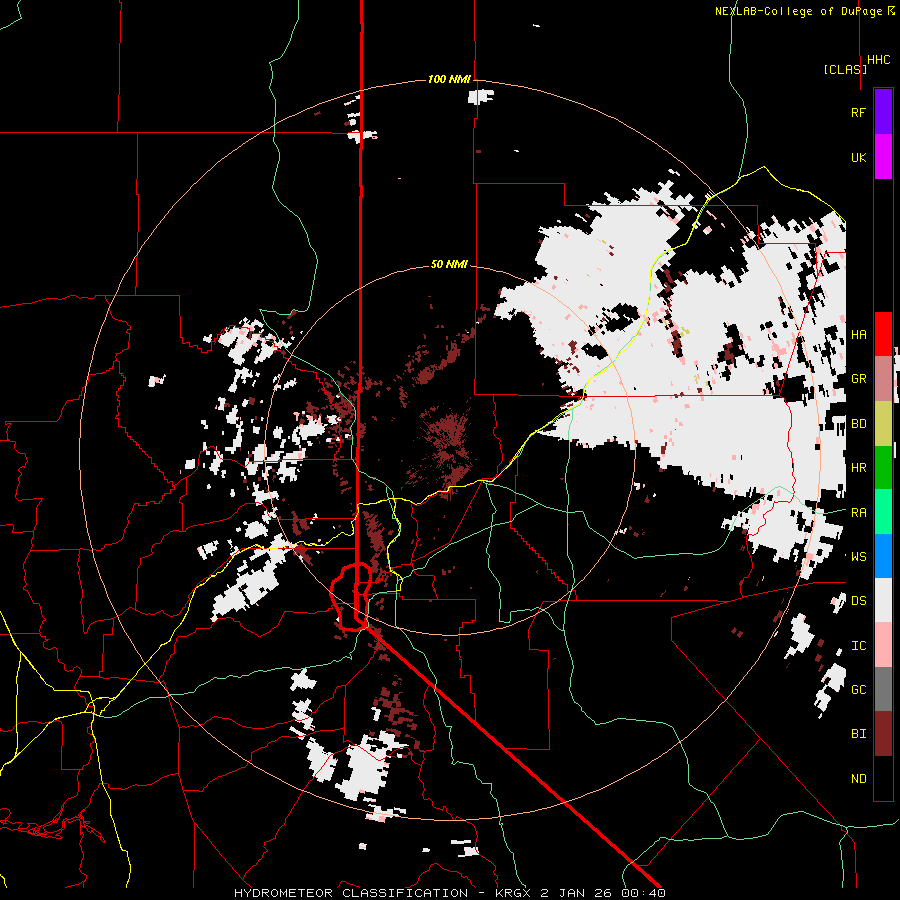This screenshot has height=900, width=900.
Task: Click the [CLAS] units label
Action: [x=845, y=69]
